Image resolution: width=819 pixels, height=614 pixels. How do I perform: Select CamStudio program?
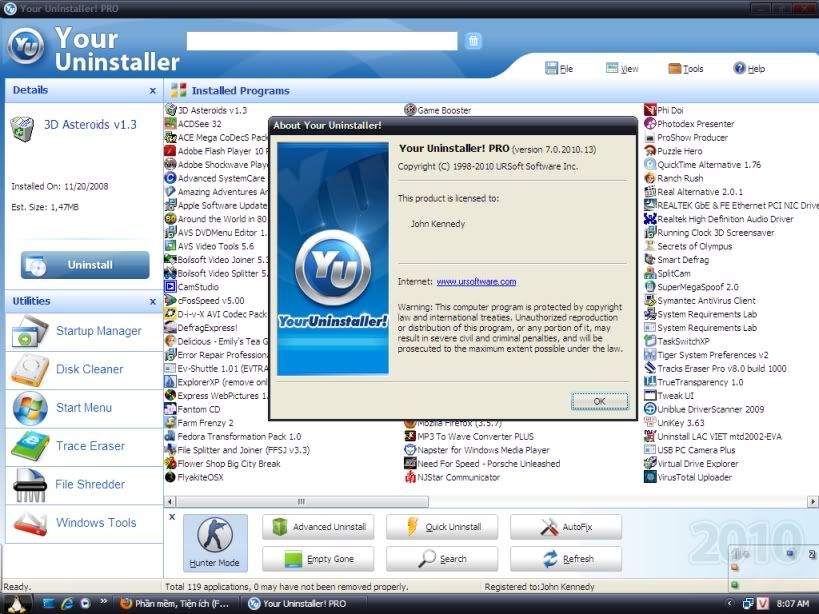tap(192, 287)
